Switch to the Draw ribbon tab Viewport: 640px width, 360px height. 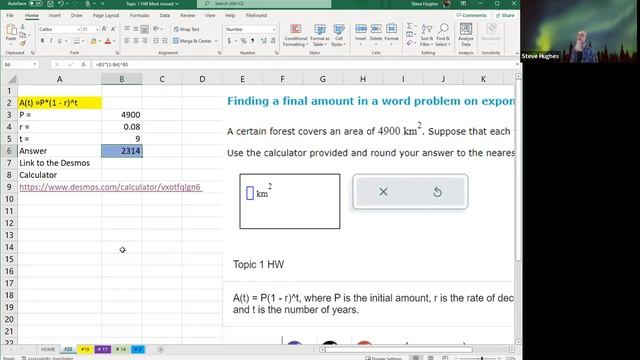pos(76,16)
